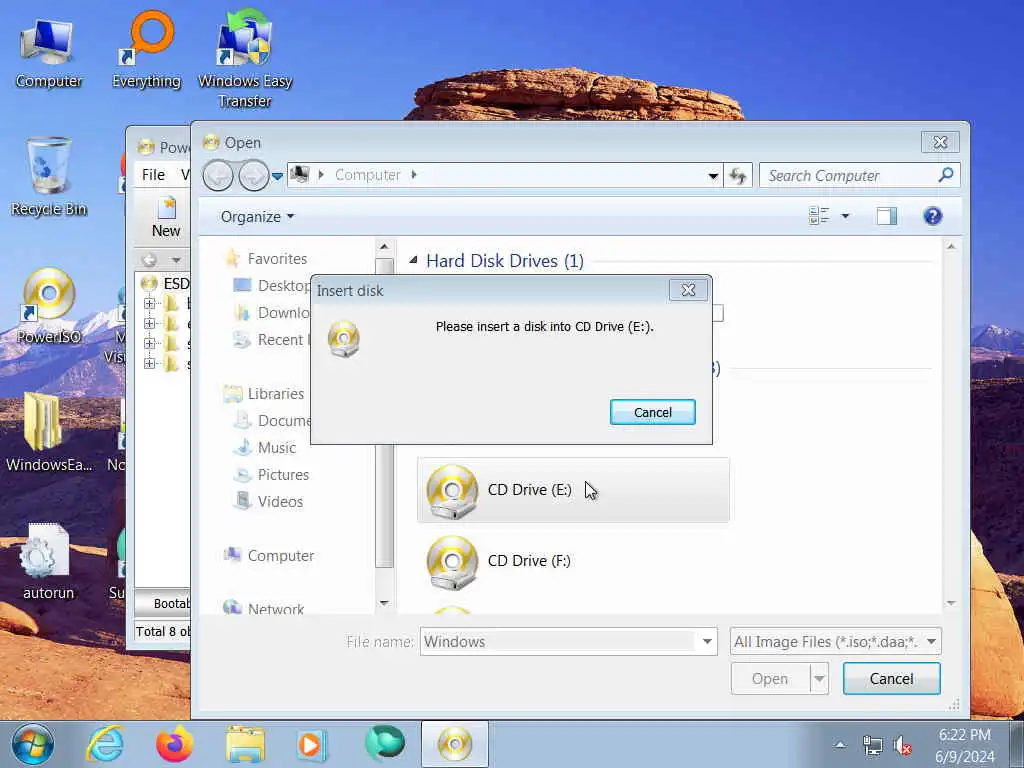Cancel the Insert disk dialog

point(652,412)
